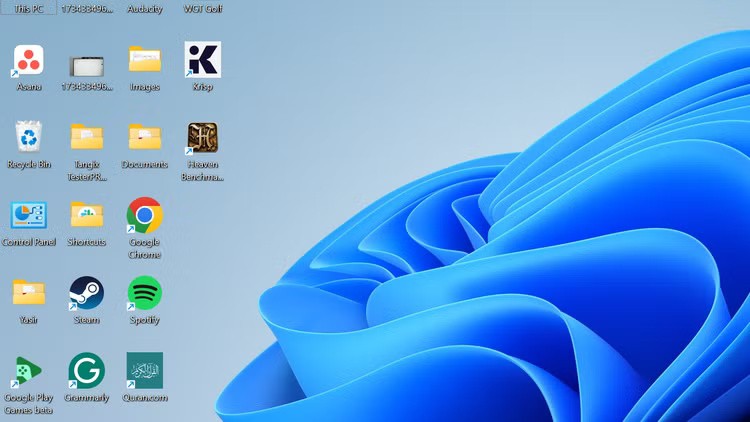Click the Grammarly desktop shortcut

(87, 370)
